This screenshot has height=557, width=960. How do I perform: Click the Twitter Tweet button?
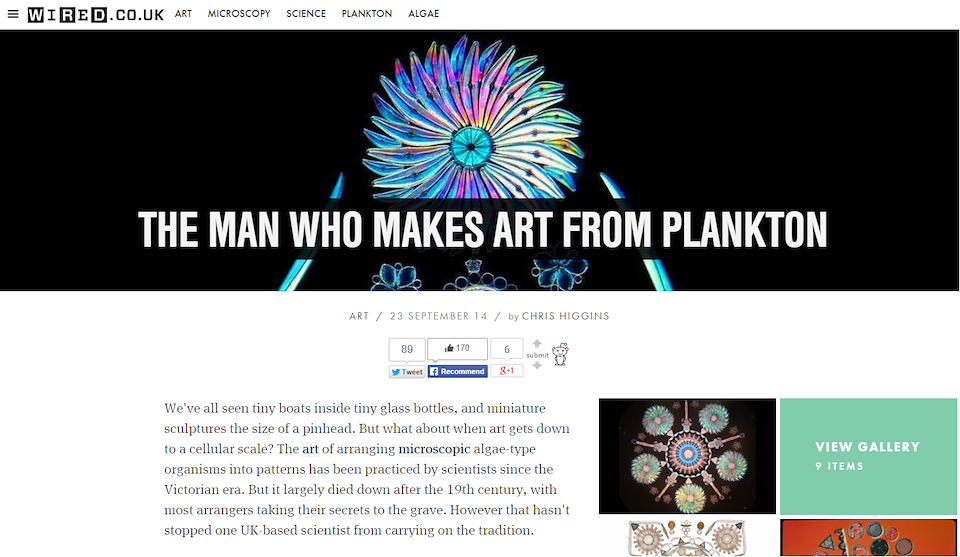coord(407,372)
